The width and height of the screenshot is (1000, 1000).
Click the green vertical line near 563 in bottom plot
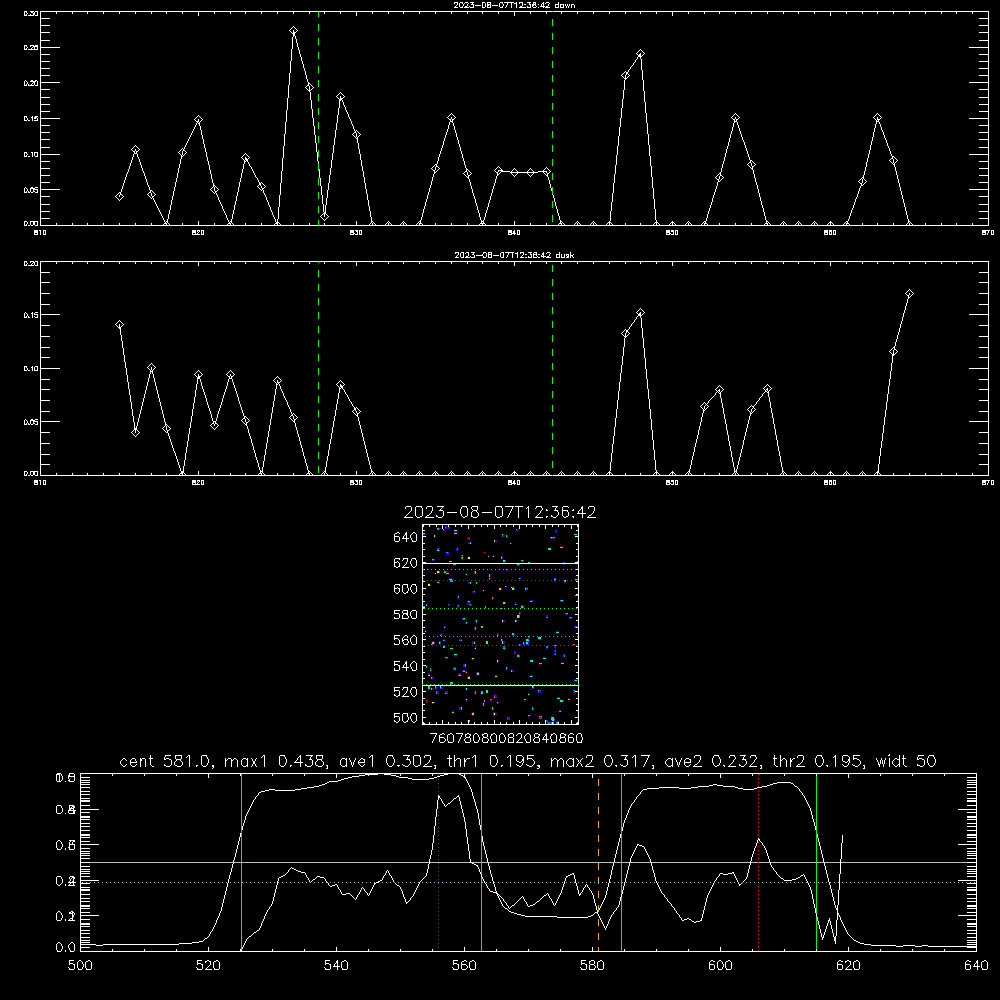tap(482, 862)
